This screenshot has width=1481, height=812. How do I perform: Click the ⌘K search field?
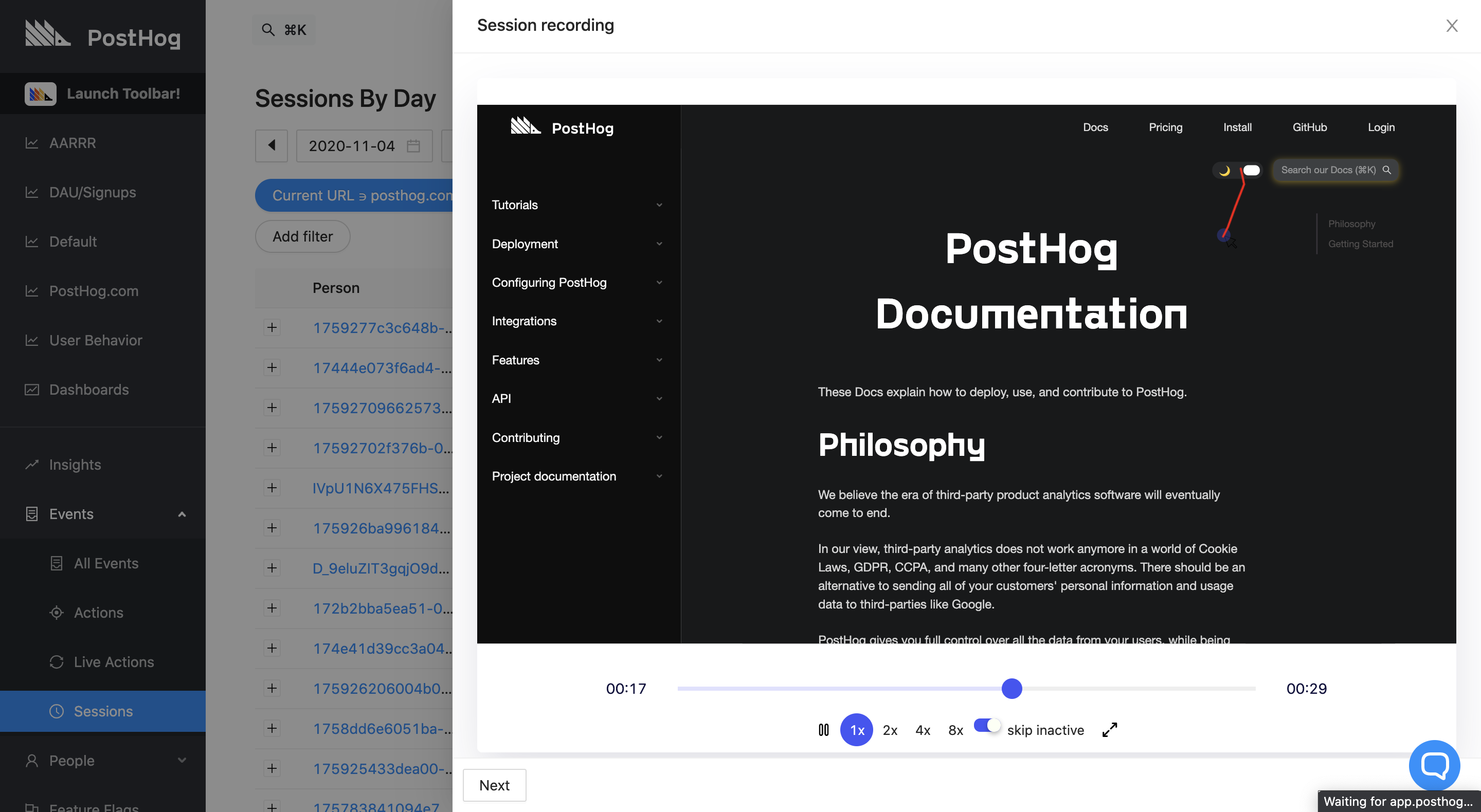point(283,29)
